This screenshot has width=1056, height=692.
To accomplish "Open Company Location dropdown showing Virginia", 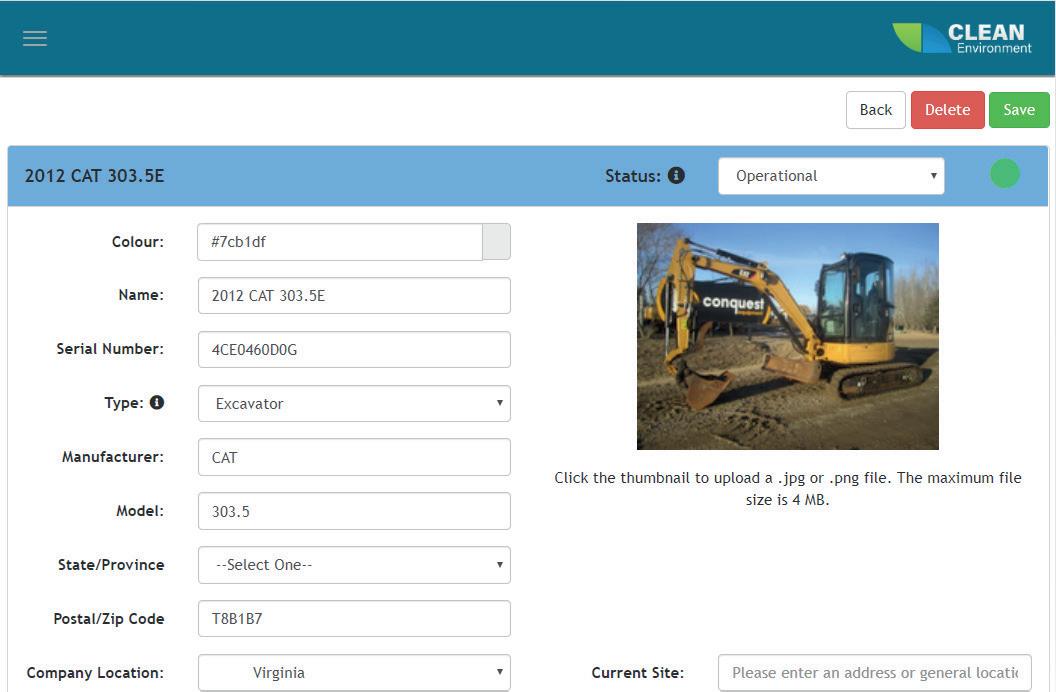I will [x=354, y=672].
